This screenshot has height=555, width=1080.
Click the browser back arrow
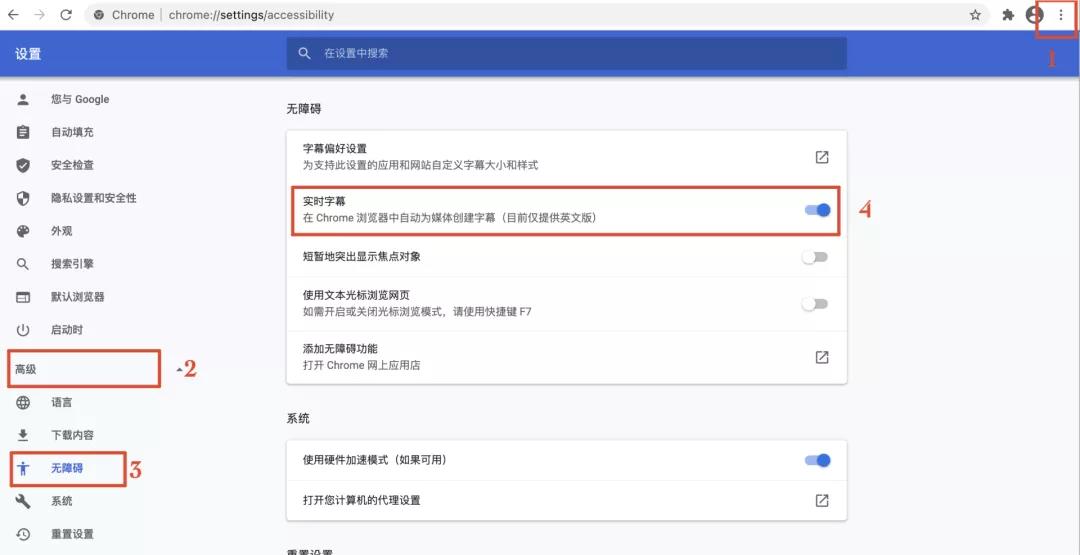(13, 14)
